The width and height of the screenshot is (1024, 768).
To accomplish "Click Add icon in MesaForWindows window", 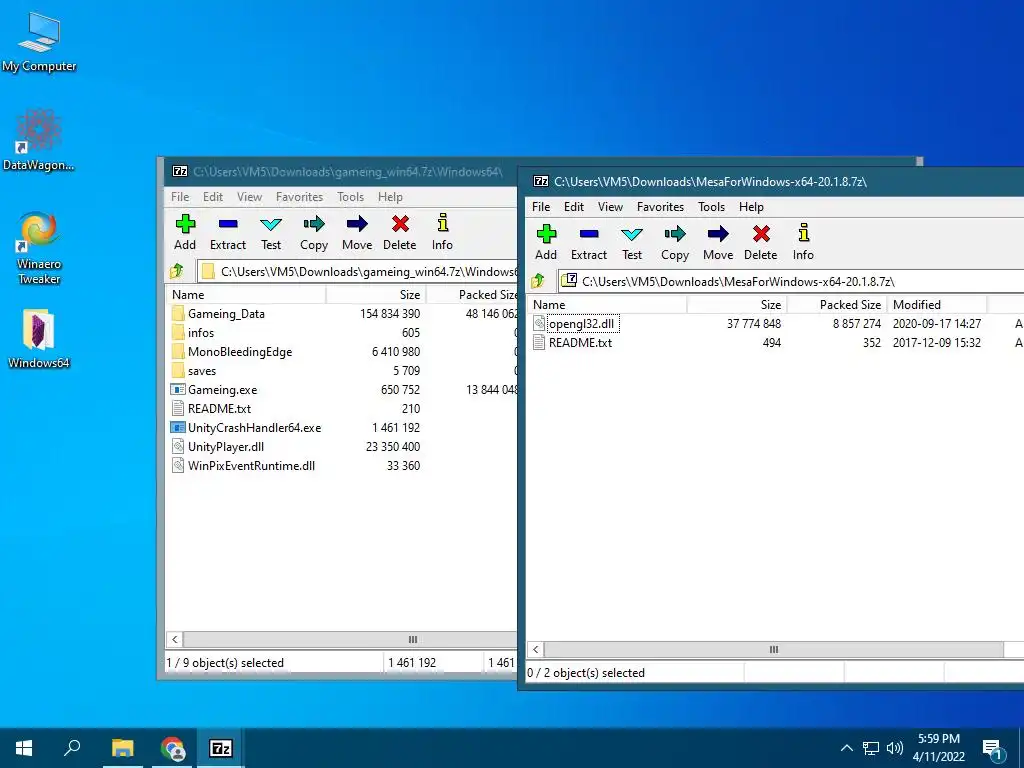I will (546, 234).
